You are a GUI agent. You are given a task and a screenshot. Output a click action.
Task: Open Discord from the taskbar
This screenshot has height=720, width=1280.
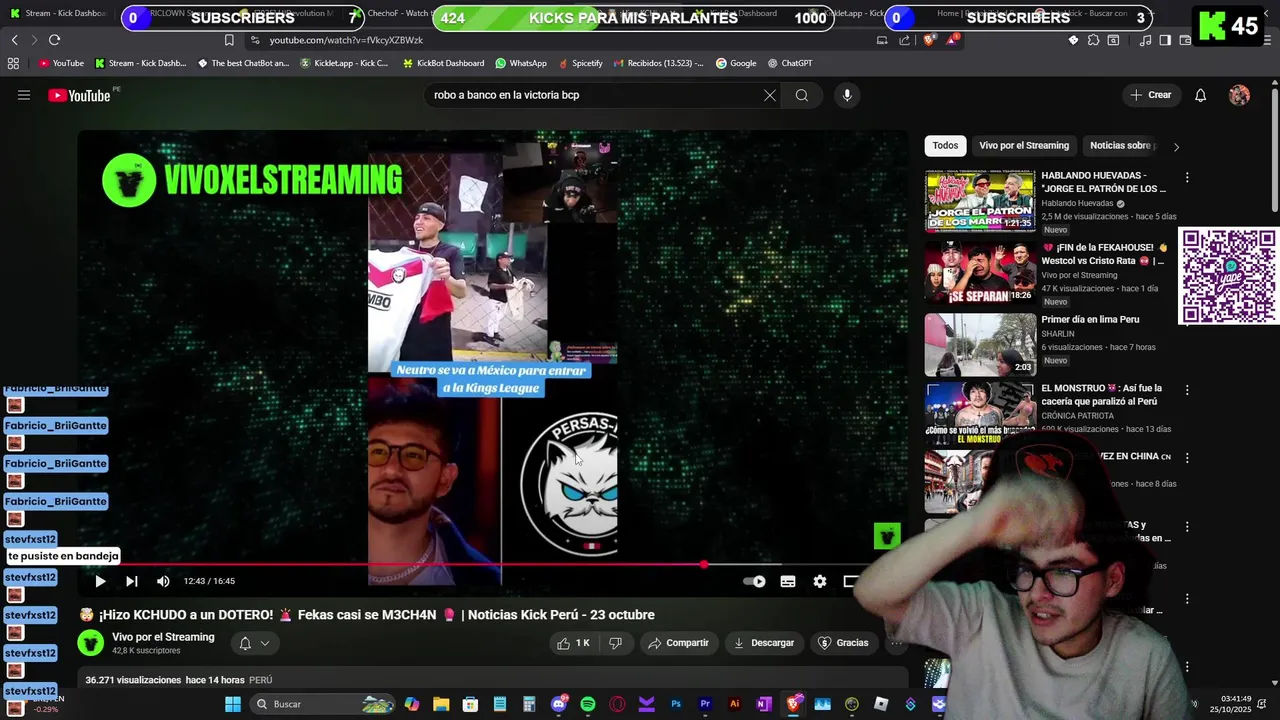click(558, 704)
